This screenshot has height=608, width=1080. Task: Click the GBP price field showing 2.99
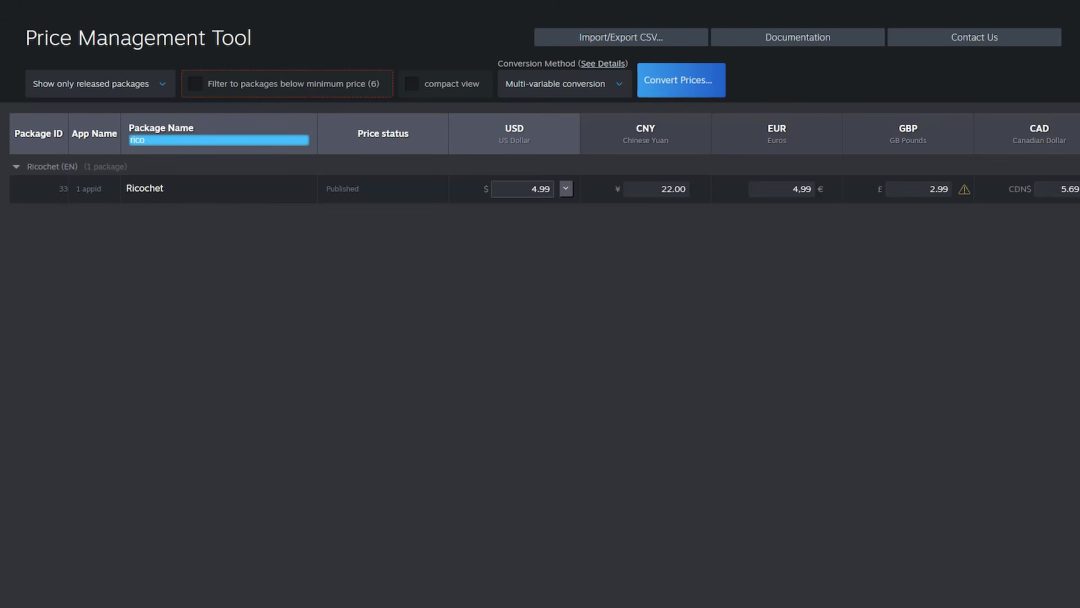tap(918, 189)
